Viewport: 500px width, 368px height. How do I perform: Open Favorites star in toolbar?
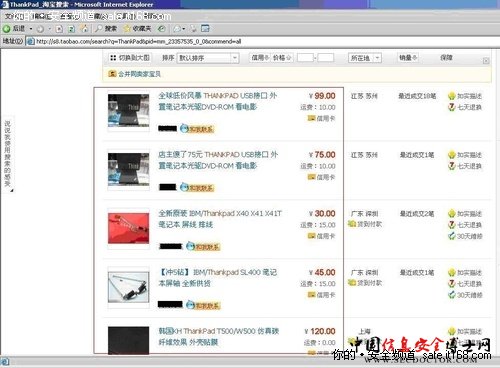click(137, 29)
